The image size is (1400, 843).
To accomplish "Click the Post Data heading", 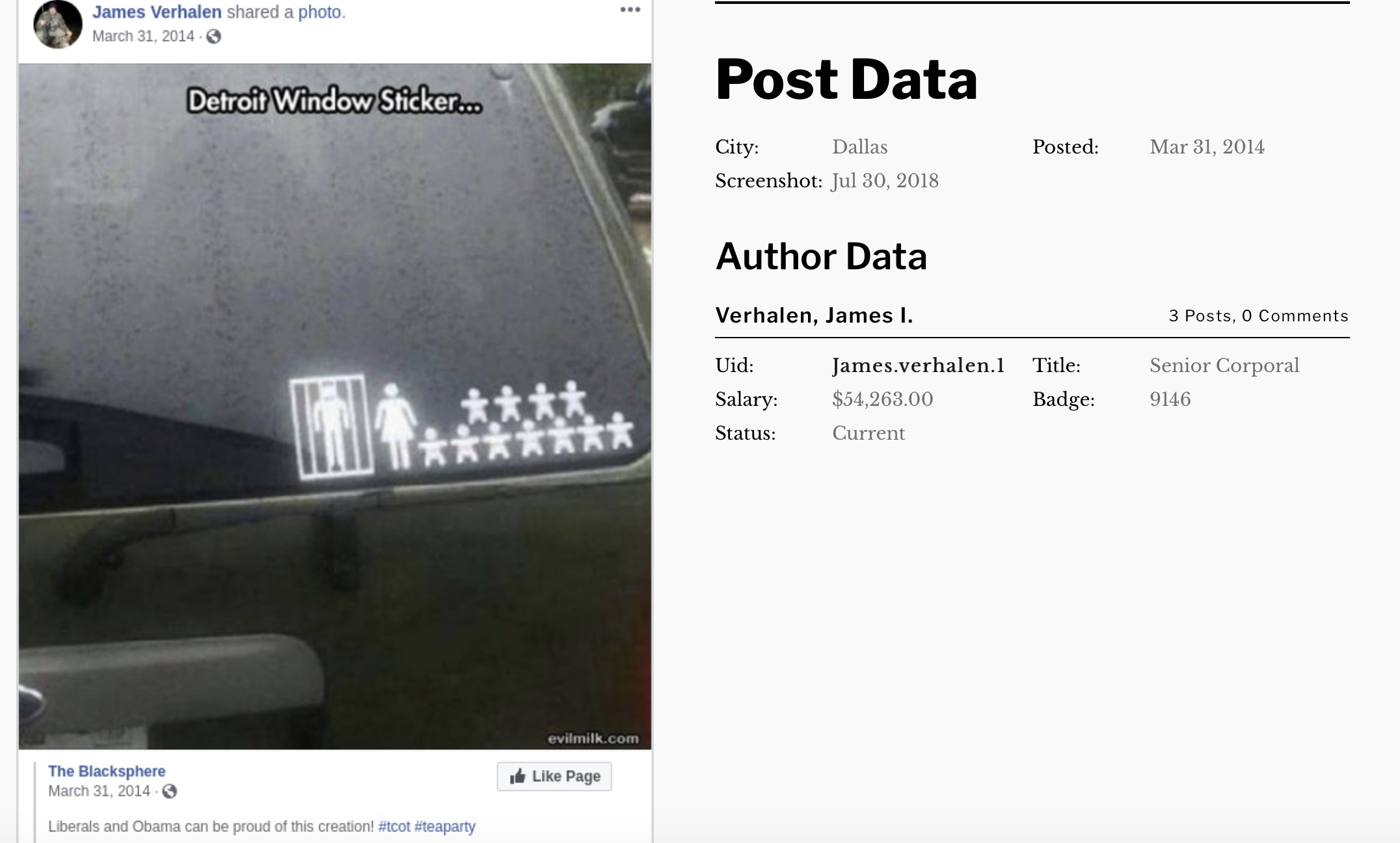I will click(846, 79).
